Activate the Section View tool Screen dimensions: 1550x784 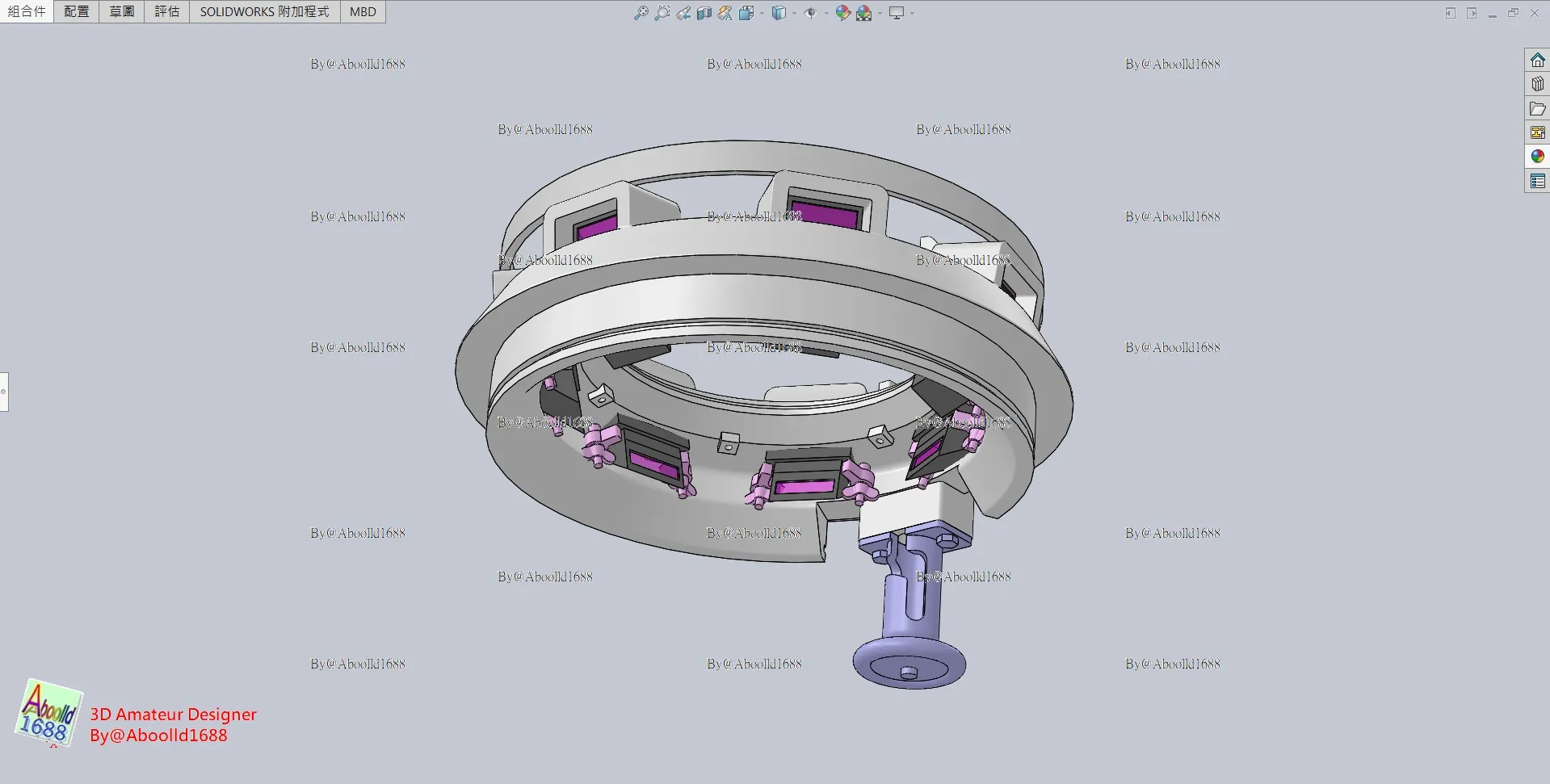(704, 13)
